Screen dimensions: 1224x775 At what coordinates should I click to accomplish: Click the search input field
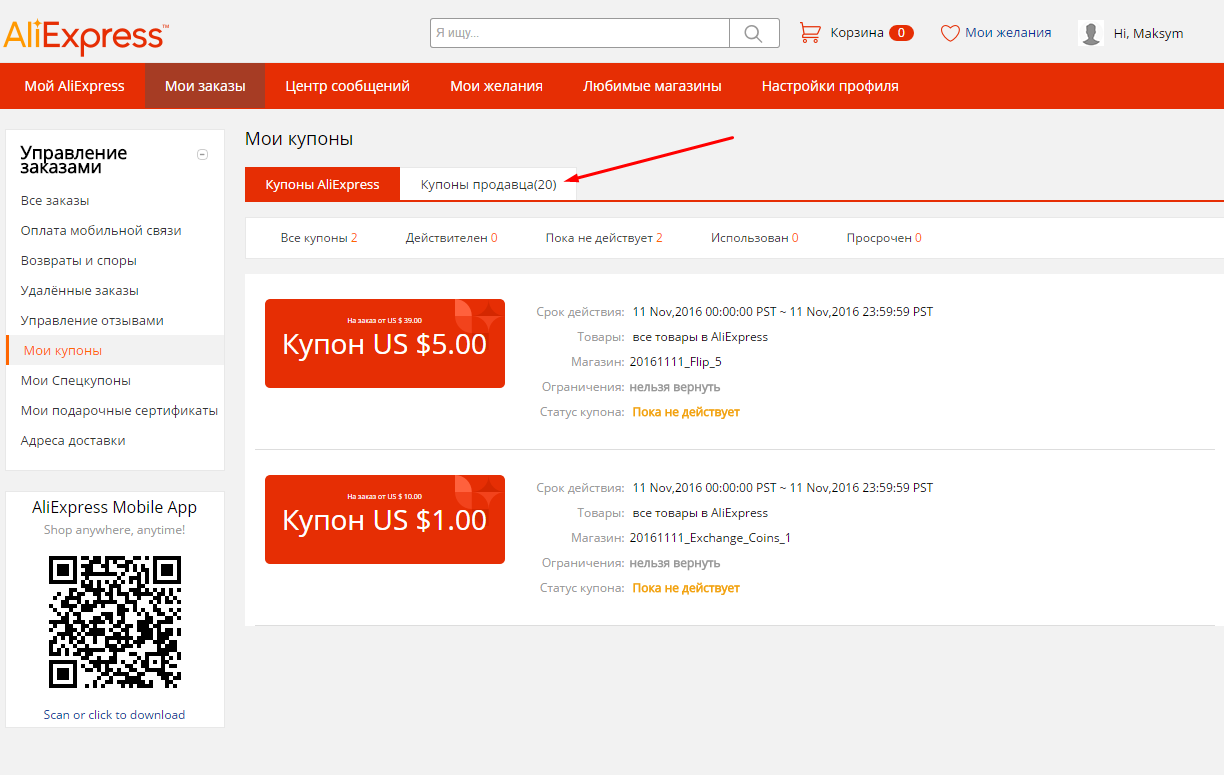[x=580, y=33]
